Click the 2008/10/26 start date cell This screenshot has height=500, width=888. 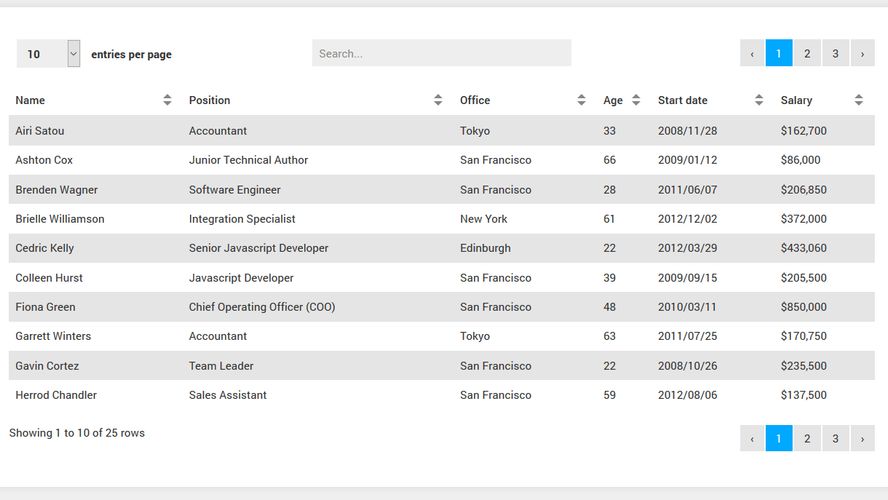click(x=688, y=366)
